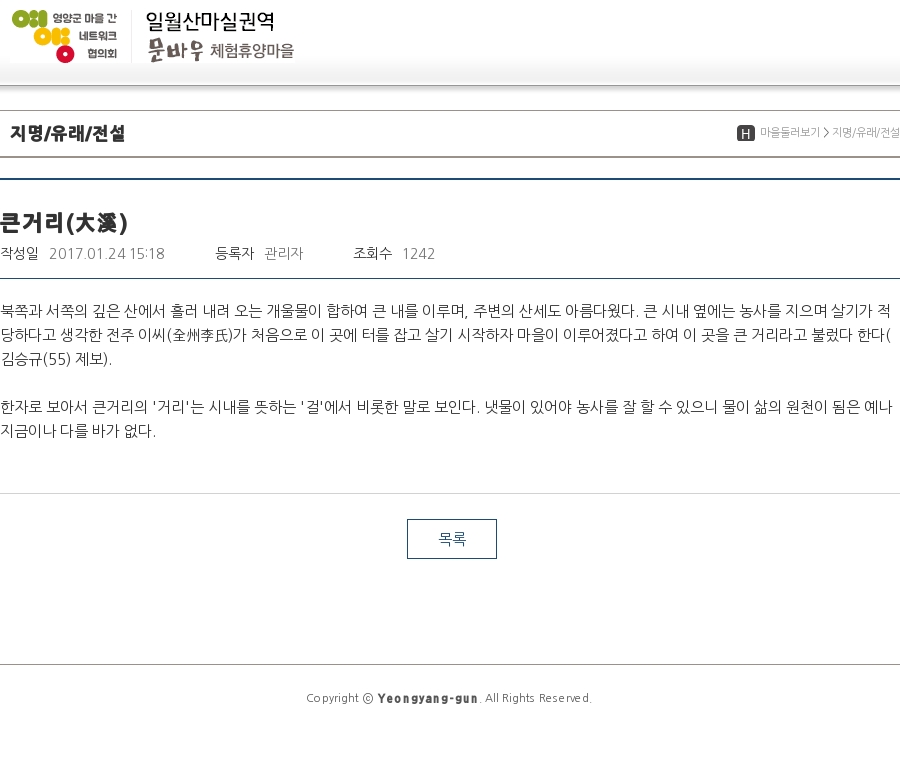This screenshot has height=765, width=900.
Task: Click the 목록 button
Action: point(452,539)
